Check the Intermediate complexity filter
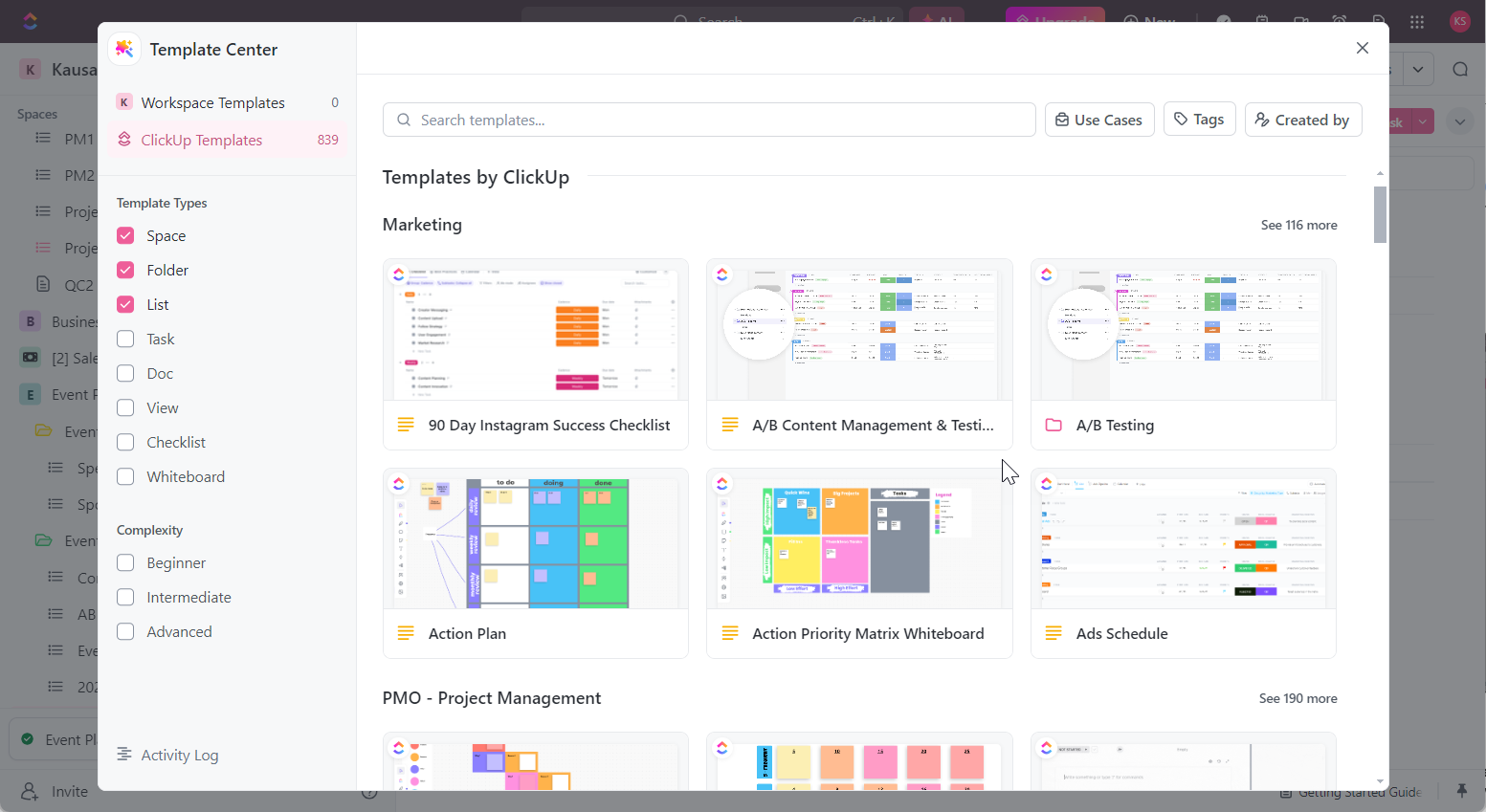Image resolution: width=1486 pixels, height=812 pixels. click(125, 597)
